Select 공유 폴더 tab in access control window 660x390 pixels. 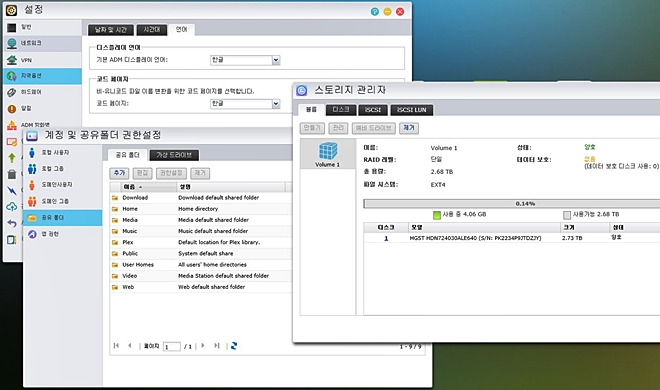coord(128,155)
